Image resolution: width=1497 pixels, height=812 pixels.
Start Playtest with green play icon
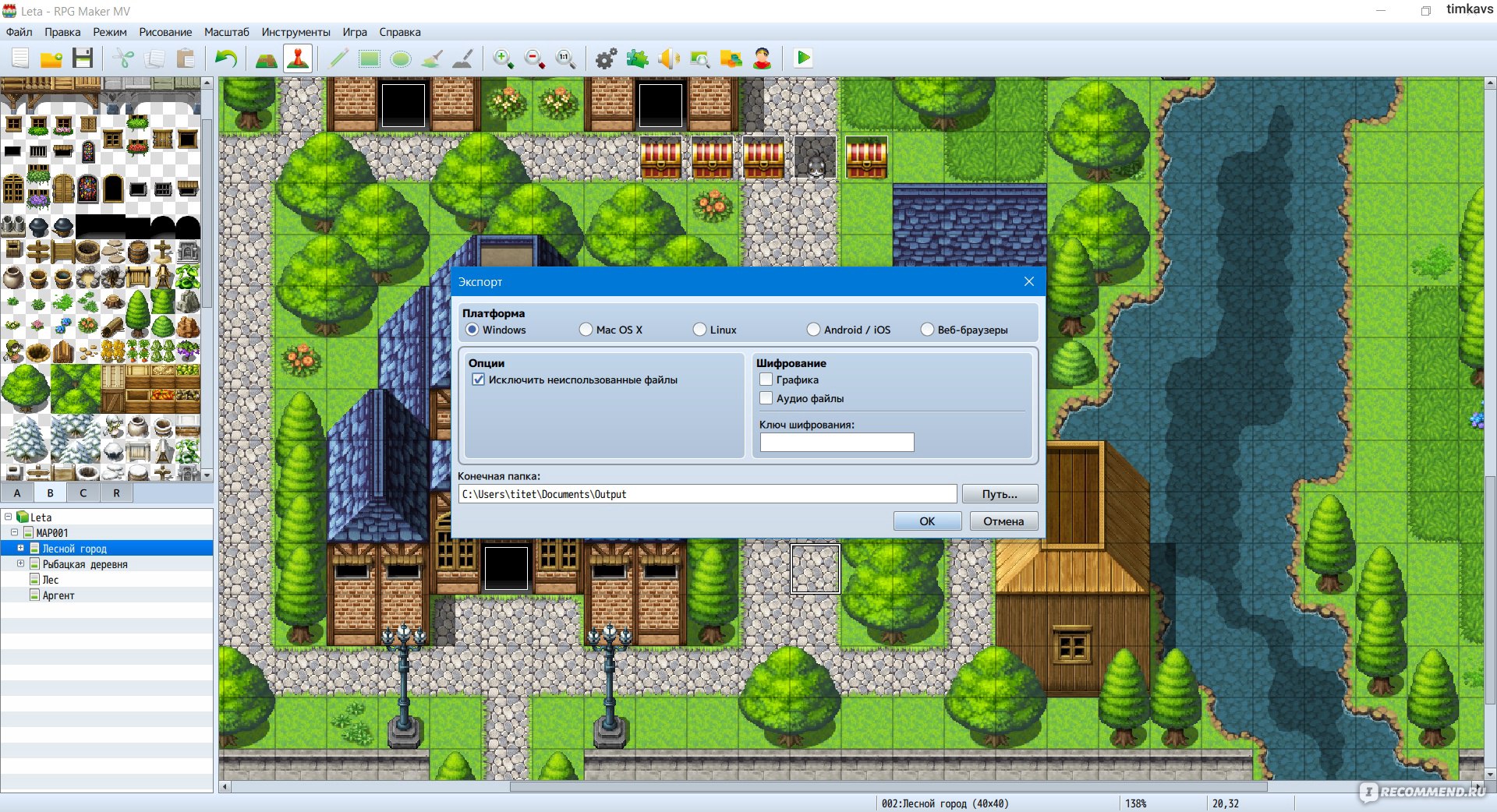tap(803, 58)
